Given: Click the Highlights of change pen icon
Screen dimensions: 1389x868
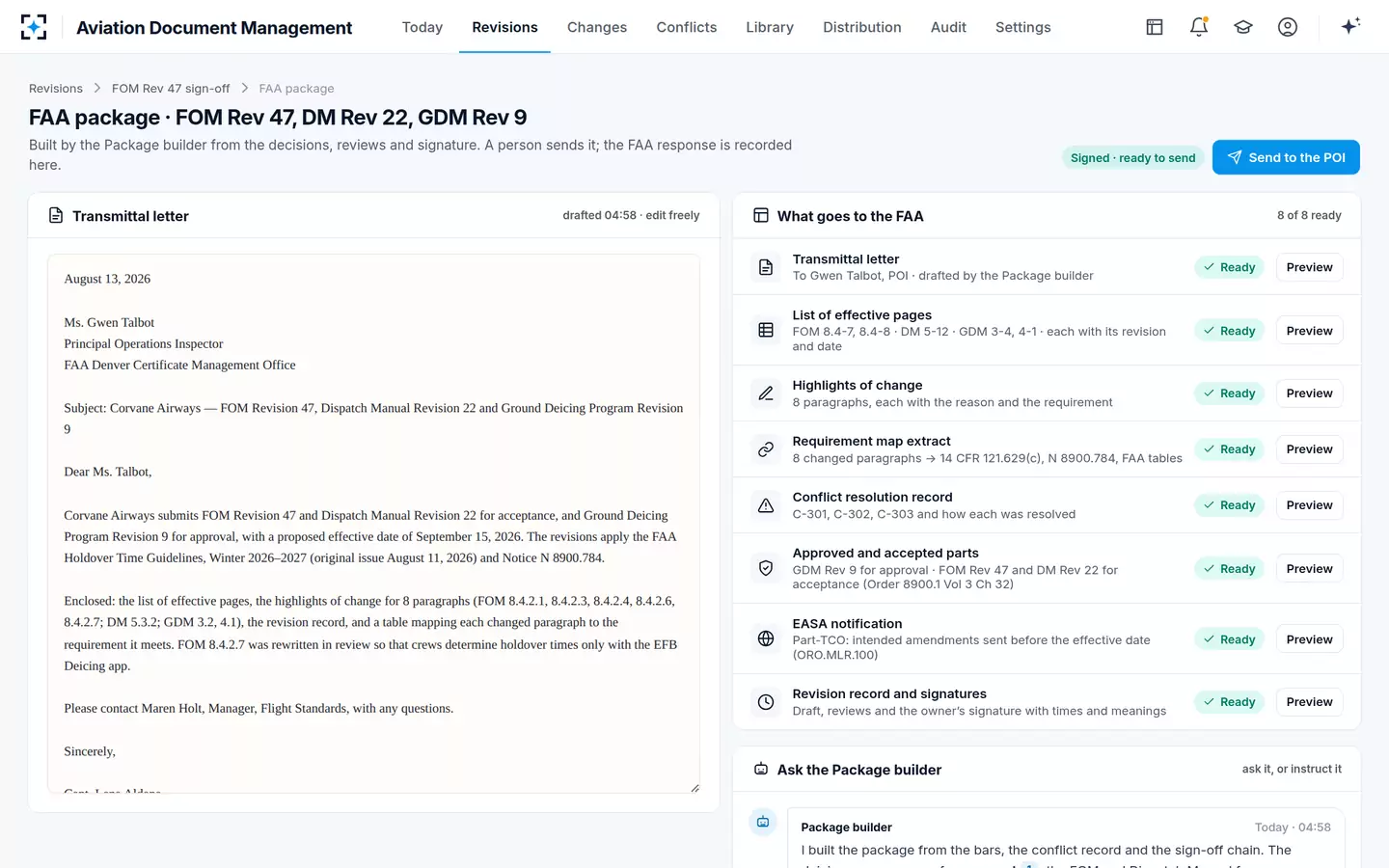Looking at the screenshot, I should [x=766, y=393].
